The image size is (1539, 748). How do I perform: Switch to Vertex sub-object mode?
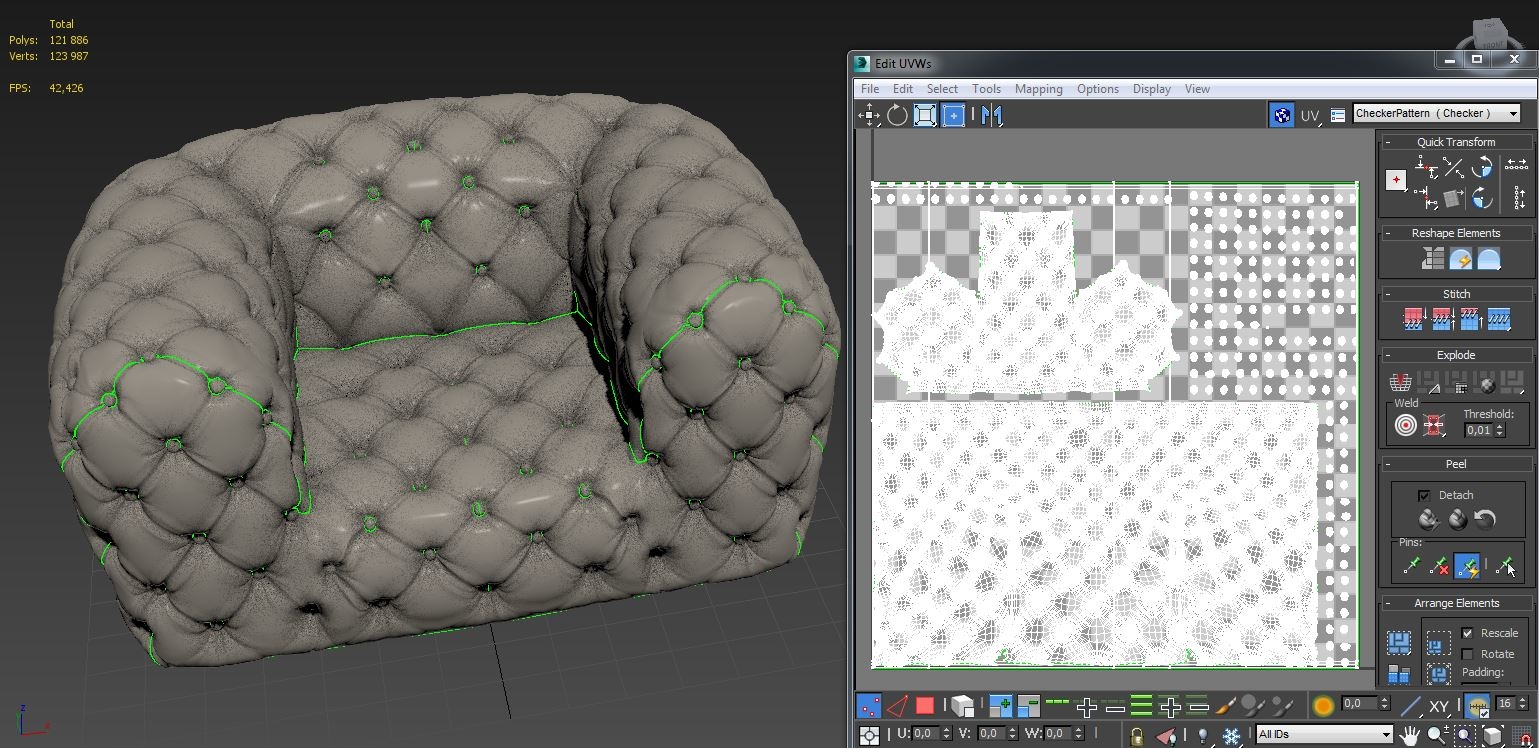tap(869, 706)
